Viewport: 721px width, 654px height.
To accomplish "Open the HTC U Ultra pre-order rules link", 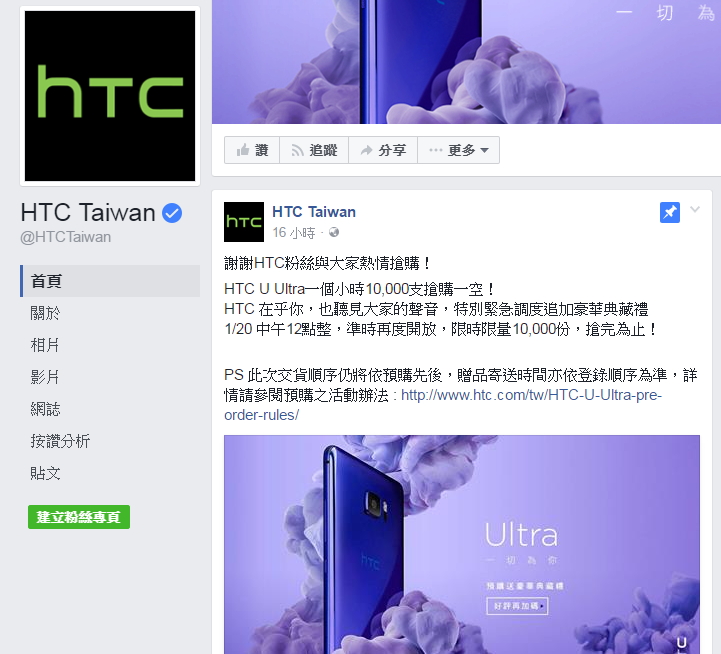I will (x=443, y=405).
